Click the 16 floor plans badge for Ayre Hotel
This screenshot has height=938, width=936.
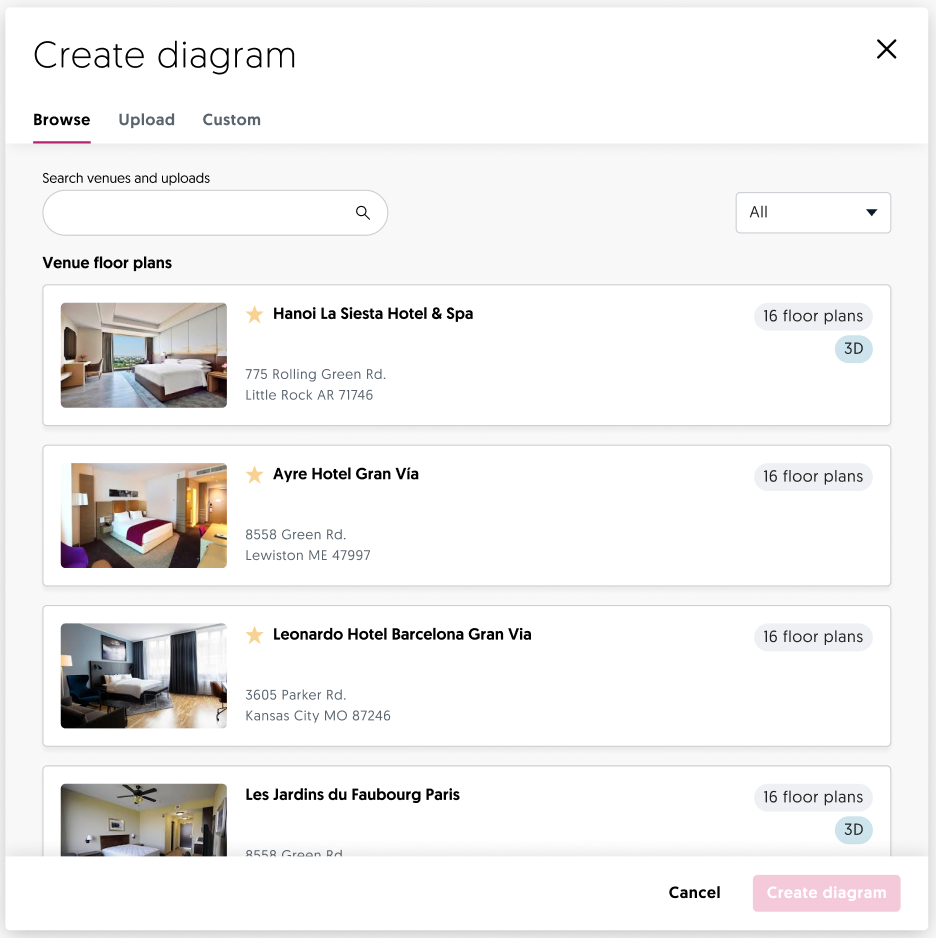tap(813, 476)
